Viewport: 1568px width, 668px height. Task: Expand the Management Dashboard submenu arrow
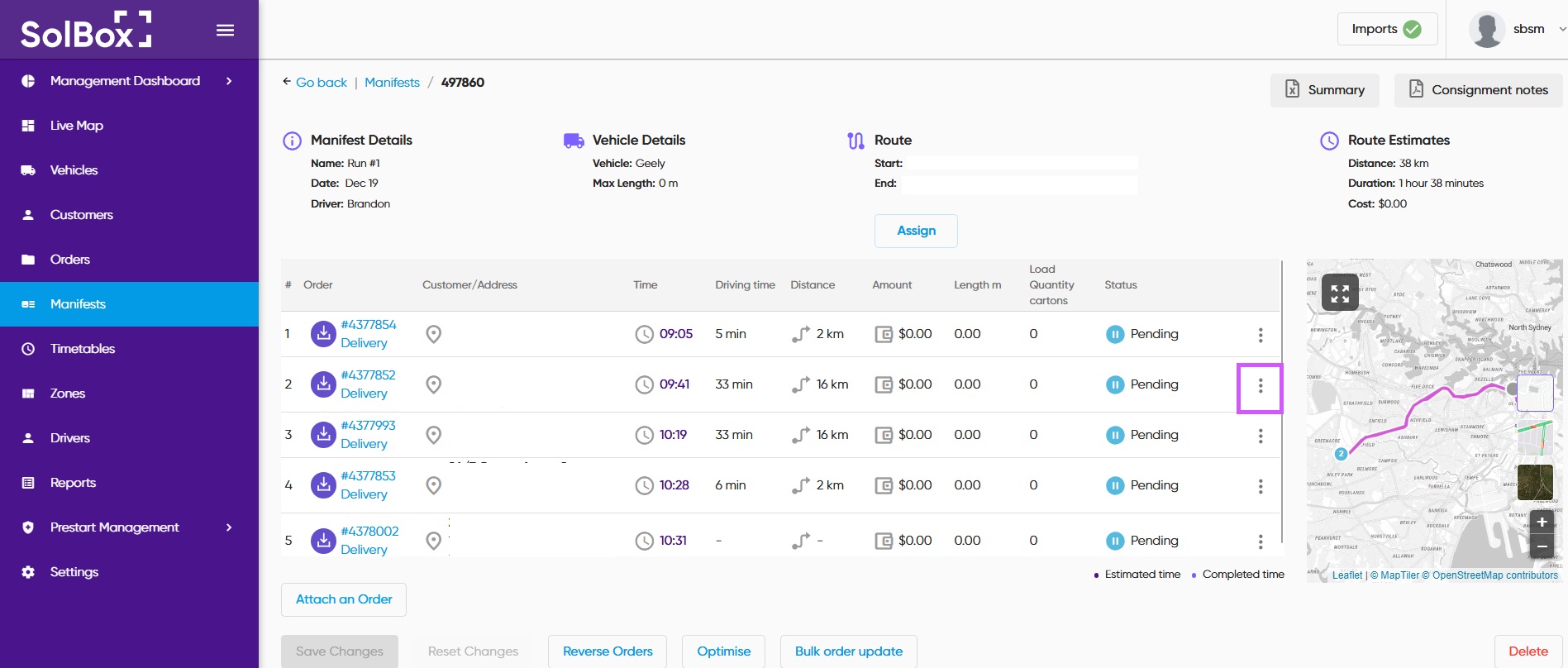pos(229,81)
